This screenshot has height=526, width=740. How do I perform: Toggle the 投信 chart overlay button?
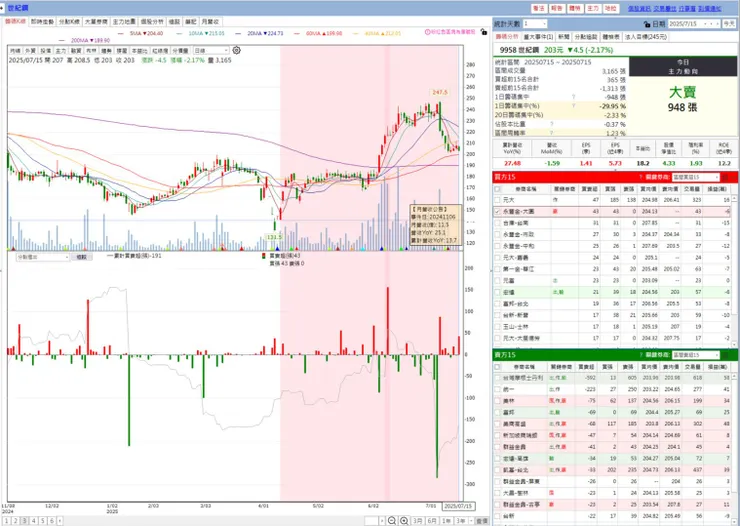(x=45, y=50)
